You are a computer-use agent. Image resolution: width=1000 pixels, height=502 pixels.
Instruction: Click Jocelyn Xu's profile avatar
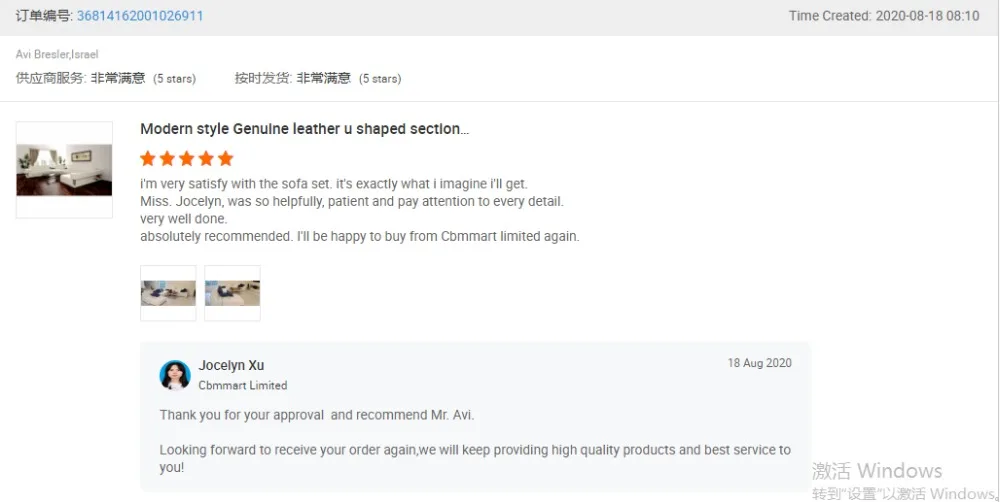click(x=175, y=375)
